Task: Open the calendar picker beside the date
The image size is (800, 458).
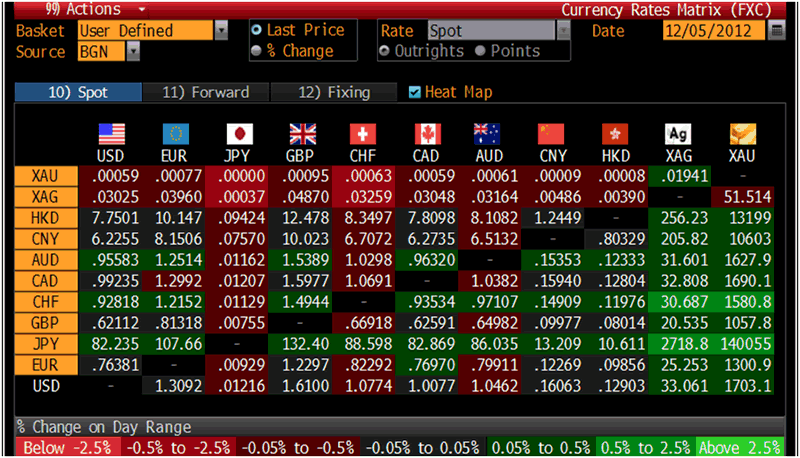Action: [777, 31]
